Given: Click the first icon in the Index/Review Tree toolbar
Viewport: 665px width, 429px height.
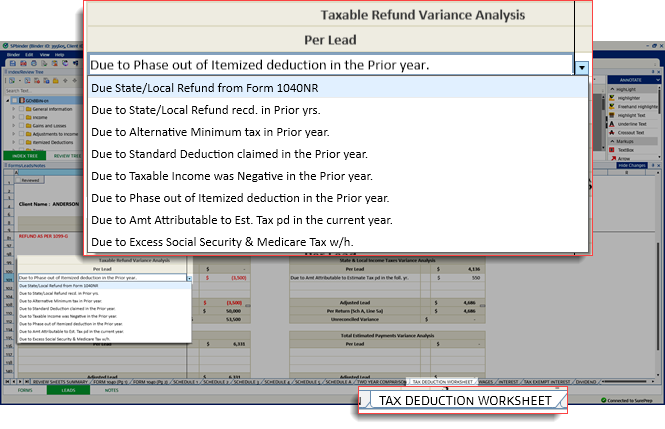Looking at the screenshot, I should (x=12, y=81).
